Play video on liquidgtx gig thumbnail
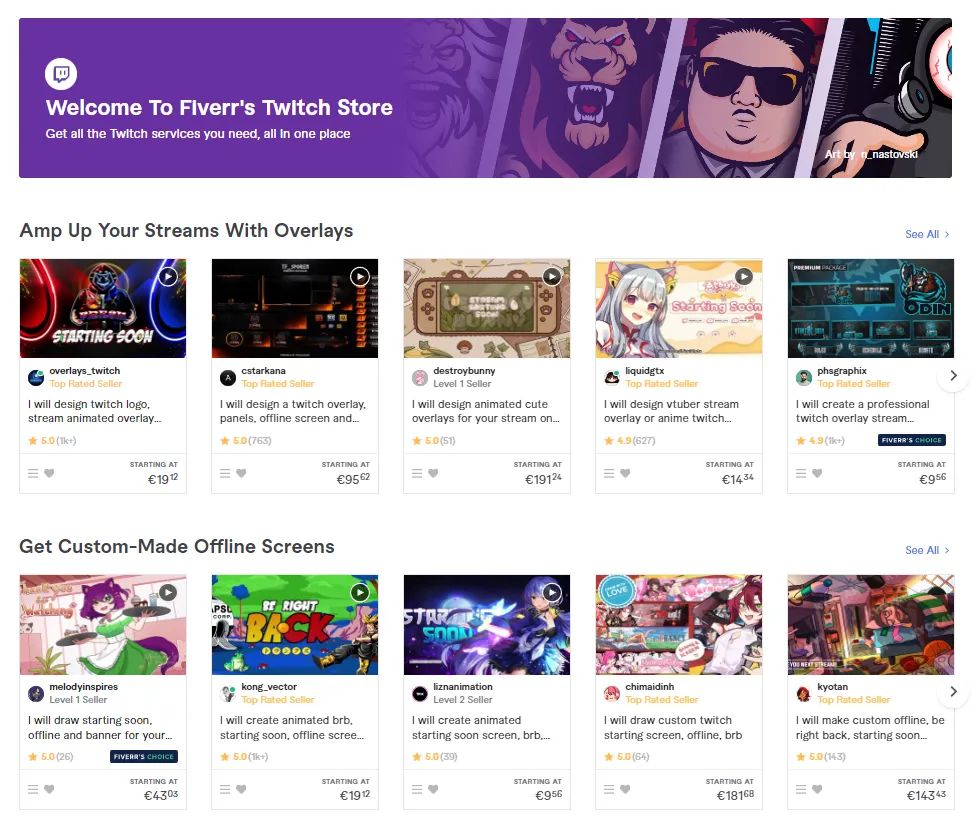Screen dimensions: 973x833 tap(744, 277)
